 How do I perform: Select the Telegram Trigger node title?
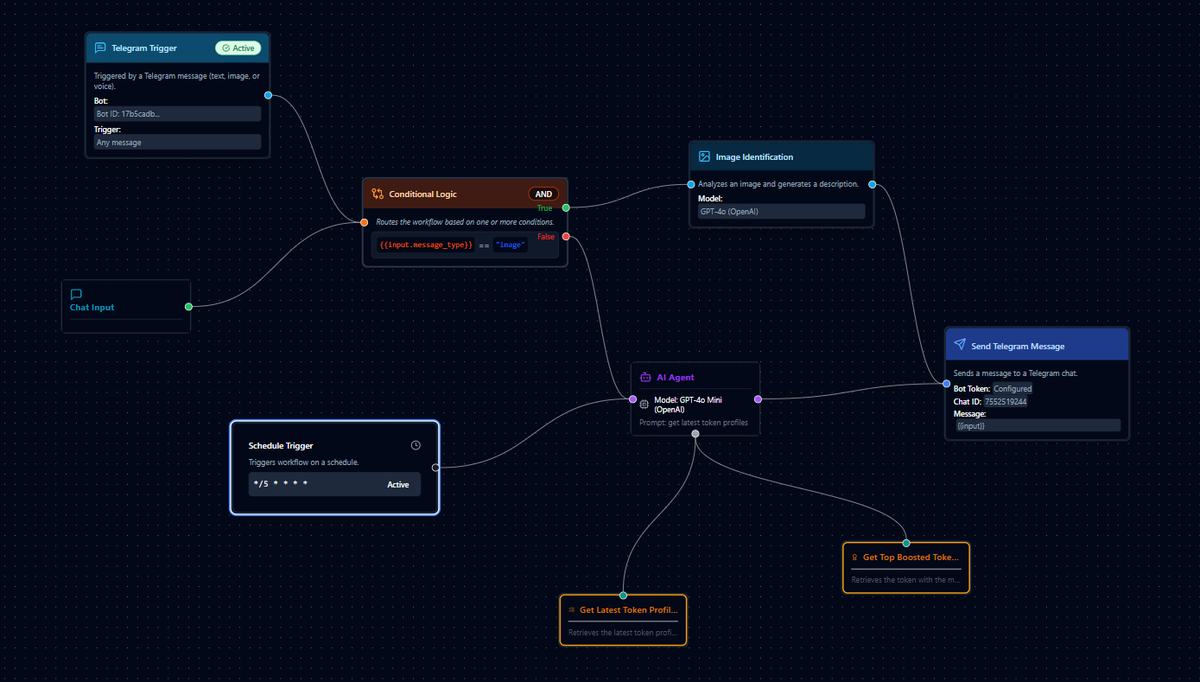144,48
